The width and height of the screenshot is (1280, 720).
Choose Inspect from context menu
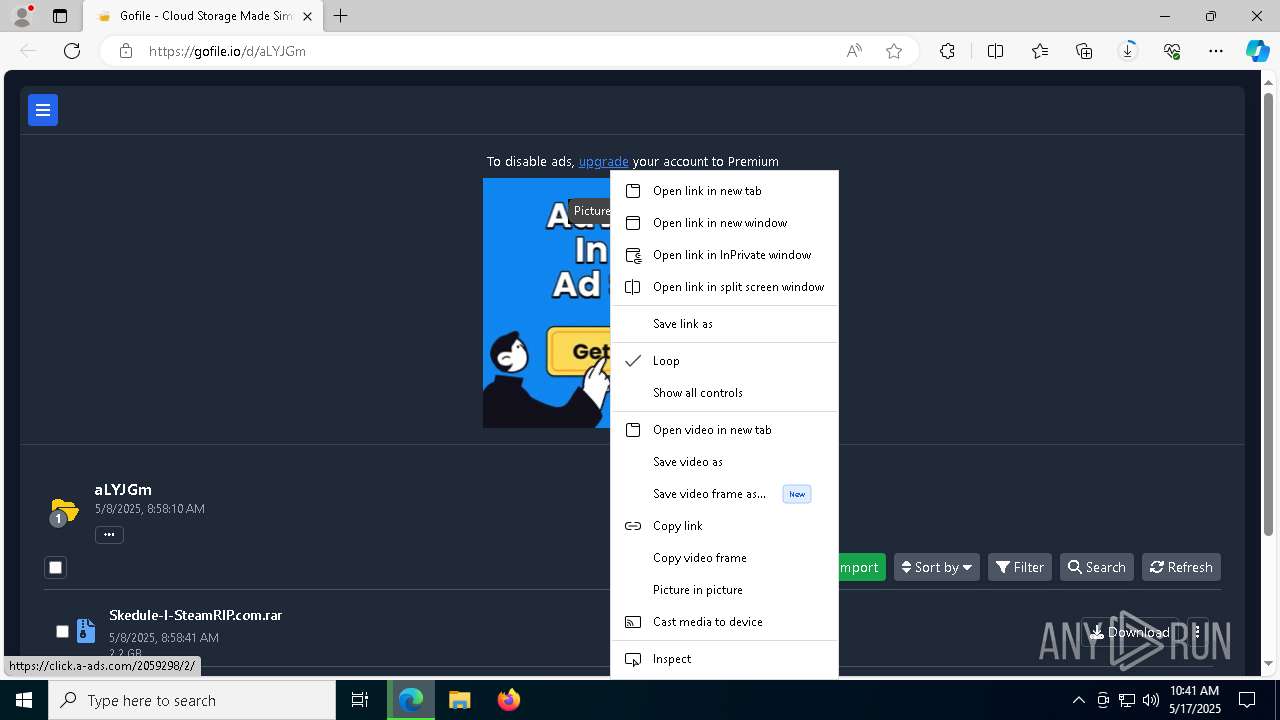pyautogui.click(x=724, y=659)
